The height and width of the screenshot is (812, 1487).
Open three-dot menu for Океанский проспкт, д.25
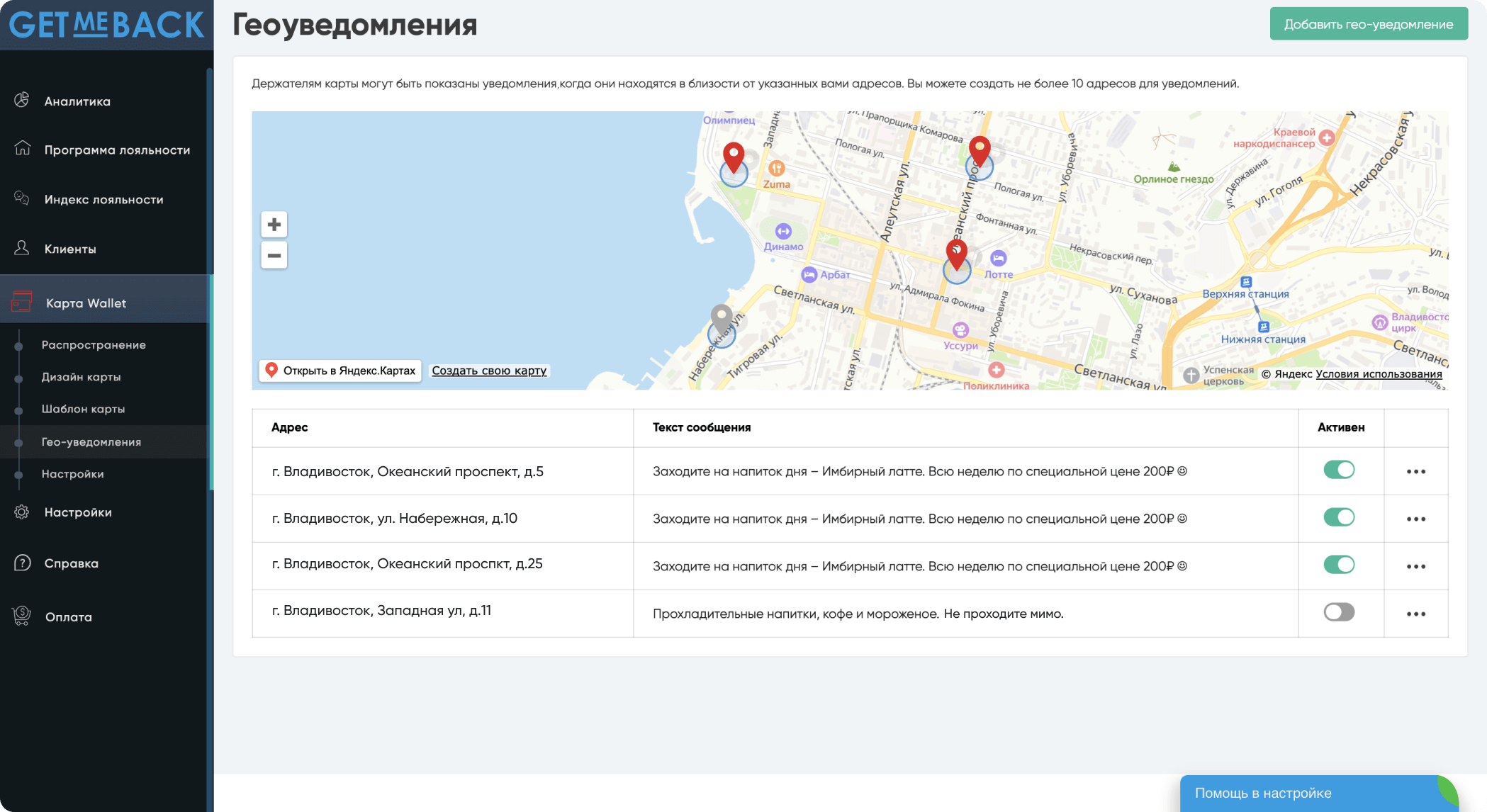point(1415,567)
